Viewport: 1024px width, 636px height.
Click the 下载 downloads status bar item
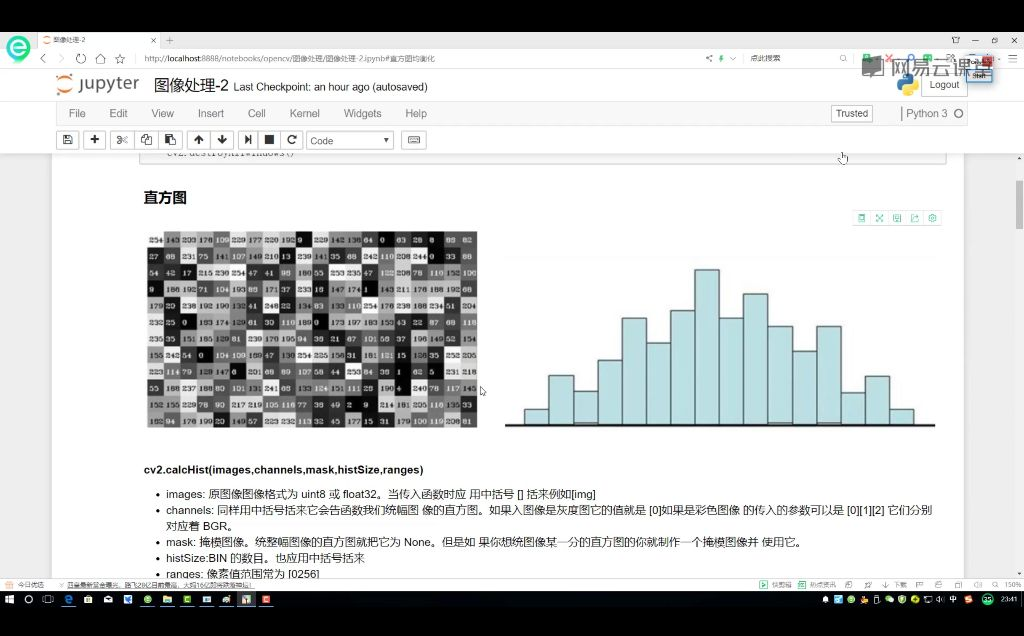pos(895,584)
